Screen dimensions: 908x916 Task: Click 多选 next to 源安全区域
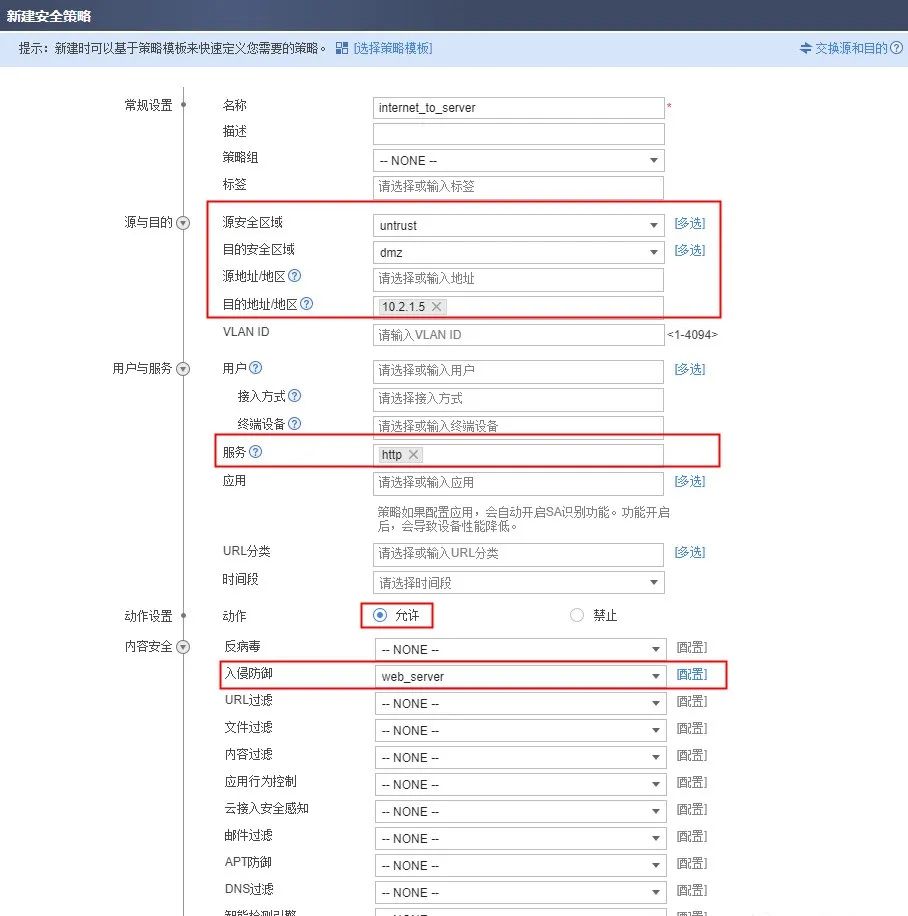(690, 223)
